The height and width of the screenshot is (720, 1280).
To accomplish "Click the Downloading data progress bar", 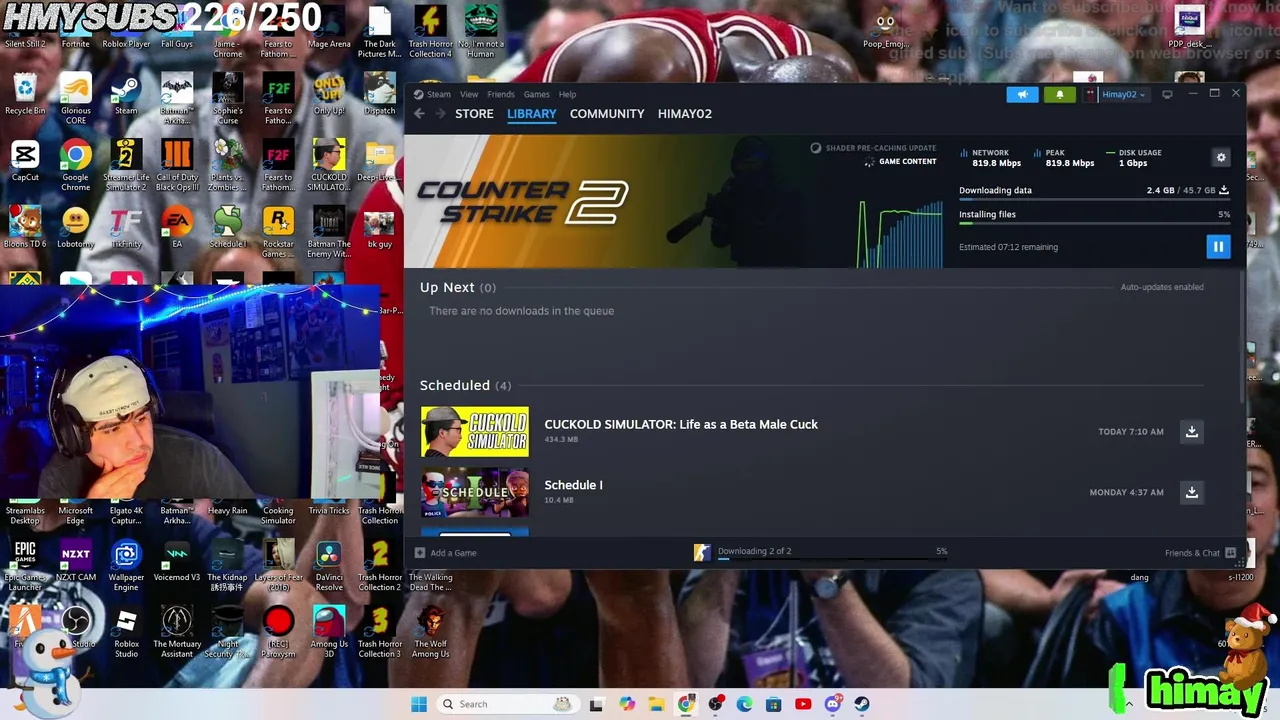I will tap(1094, 200).
